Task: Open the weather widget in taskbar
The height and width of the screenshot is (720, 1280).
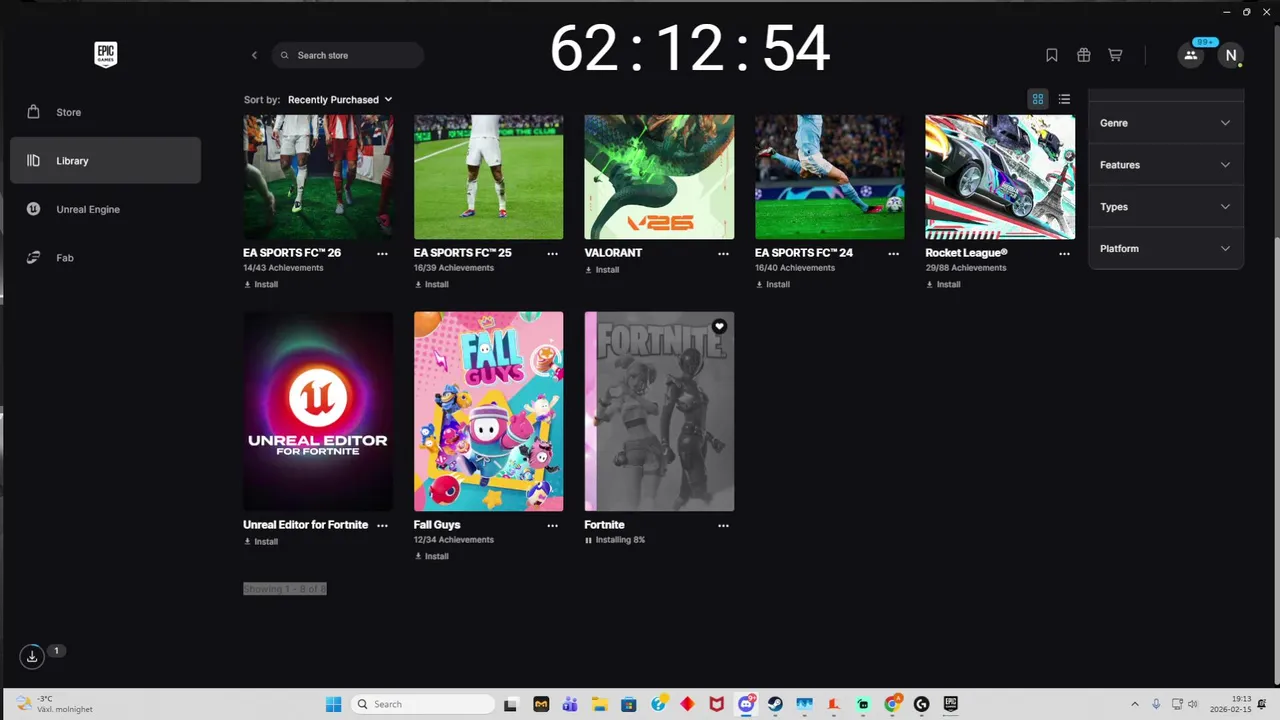Action: [55, 704]
